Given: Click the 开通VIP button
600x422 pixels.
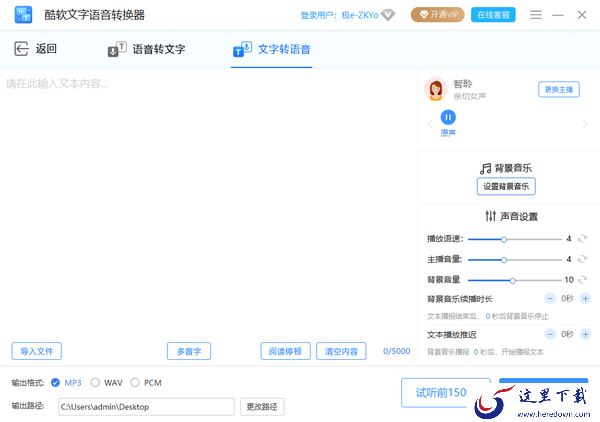Looking at the screenshot, I should pos(437,15).
